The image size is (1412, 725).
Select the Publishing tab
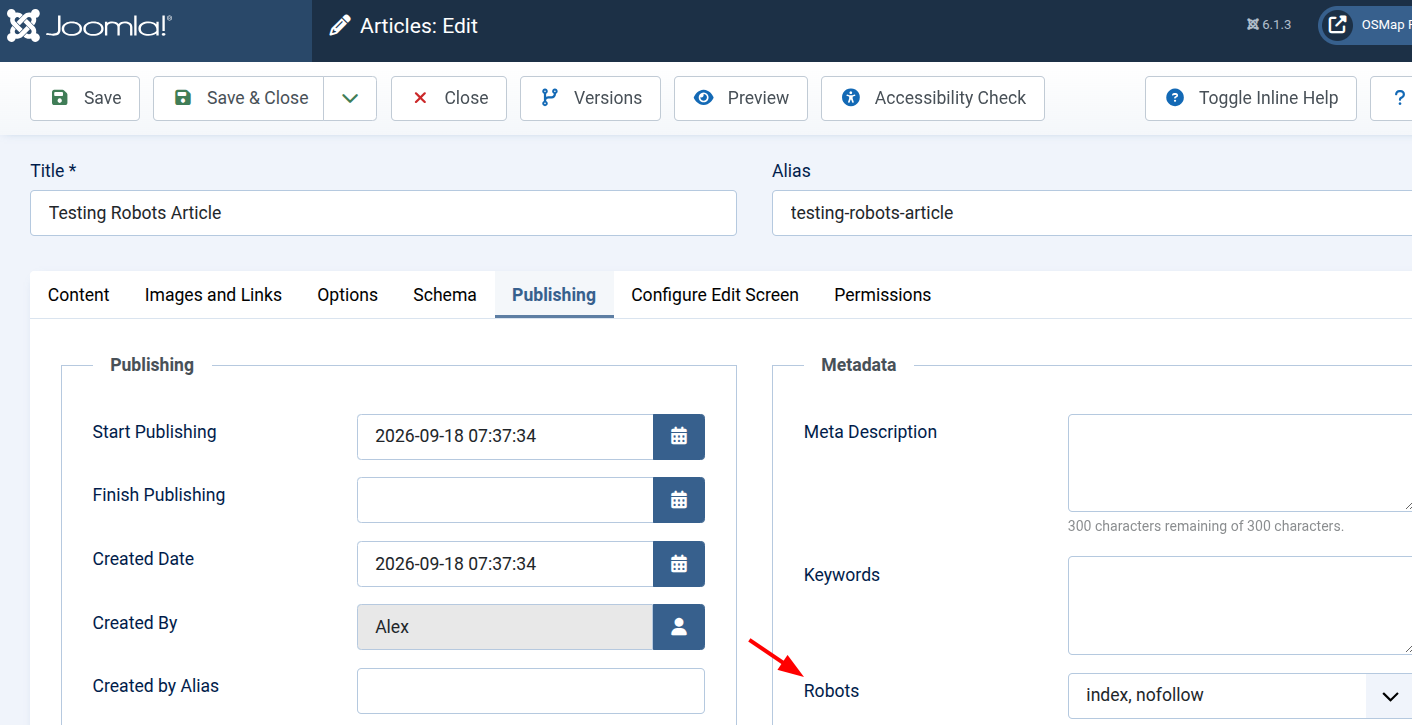pyautogui.click(x=554, y=295)
